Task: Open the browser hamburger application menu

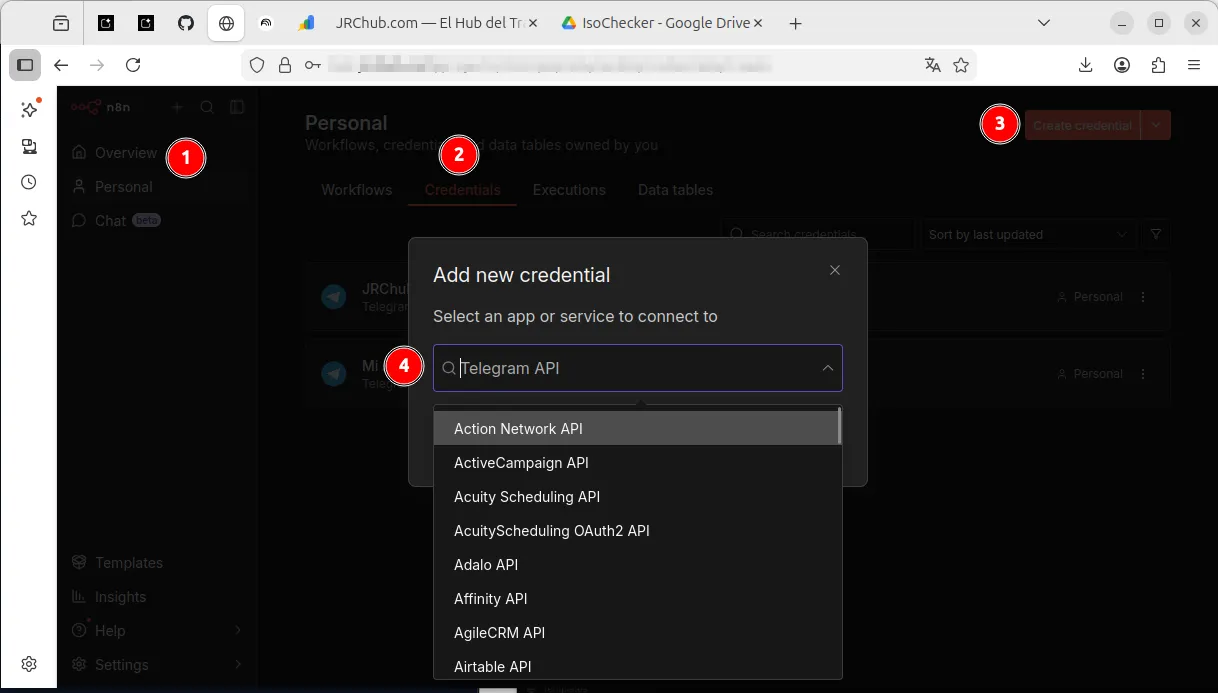Action: (x=1194, y=65)
